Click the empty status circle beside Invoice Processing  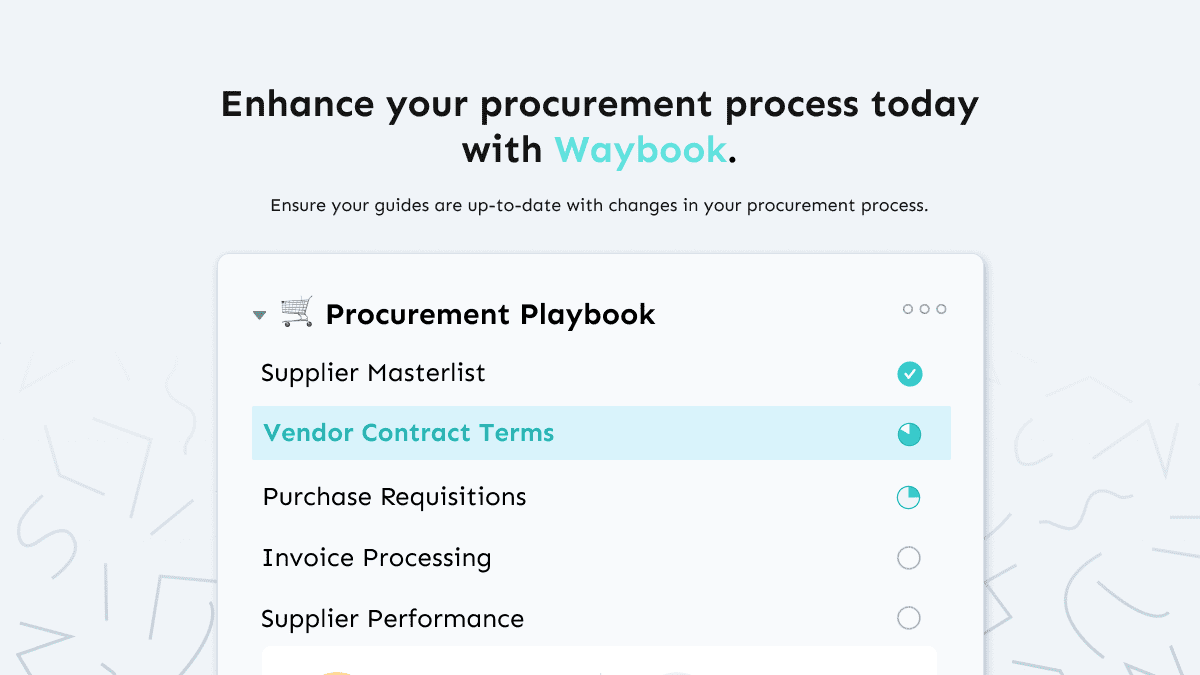909,557
